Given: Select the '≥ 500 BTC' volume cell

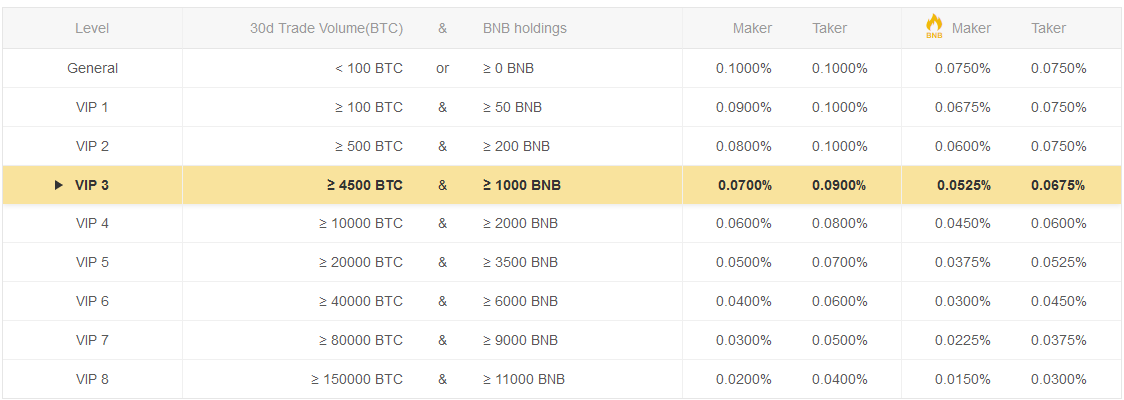Looking at the screenshot, I should click(x=368, y=146).
